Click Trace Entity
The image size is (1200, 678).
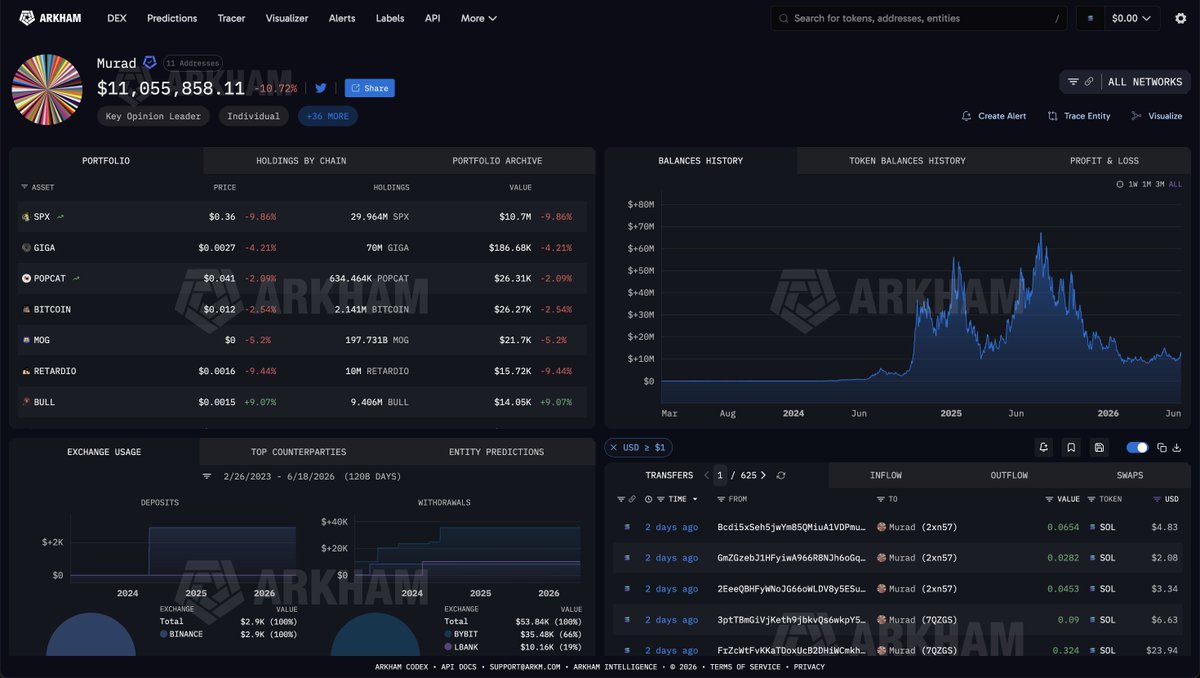point(1079,116)
